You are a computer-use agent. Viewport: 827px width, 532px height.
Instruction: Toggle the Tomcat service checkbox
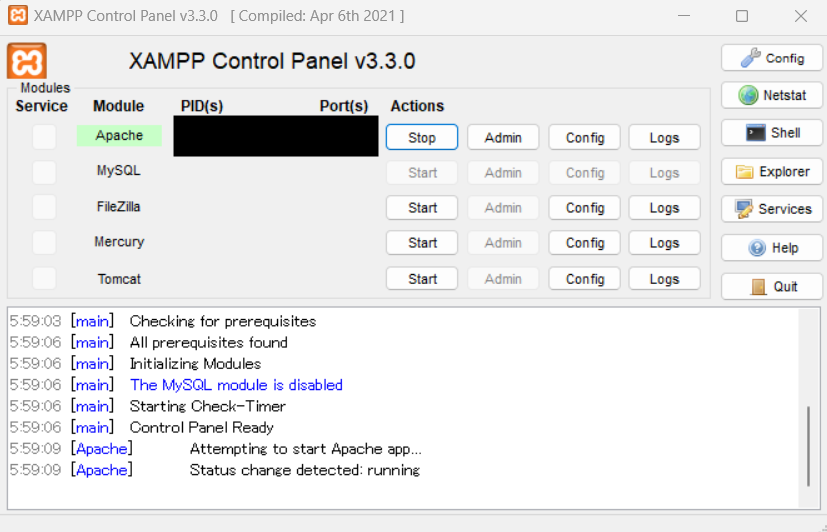(x=44, y=279)
